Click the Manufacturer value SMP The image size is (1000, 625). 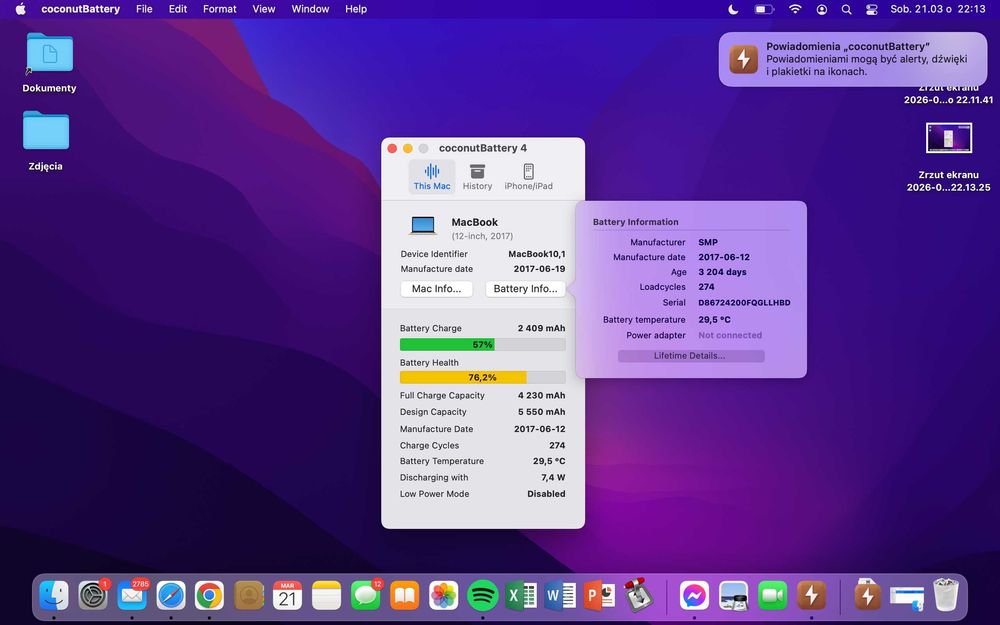click(x=708, y=242)
